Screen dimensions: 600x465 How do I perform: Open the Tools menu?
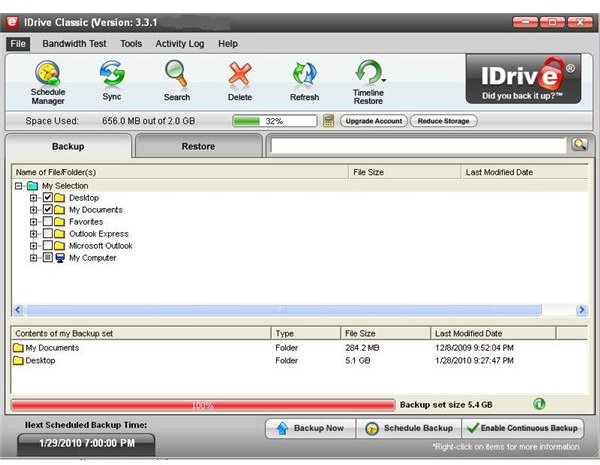pyautogui.click(x=131, y=44)
